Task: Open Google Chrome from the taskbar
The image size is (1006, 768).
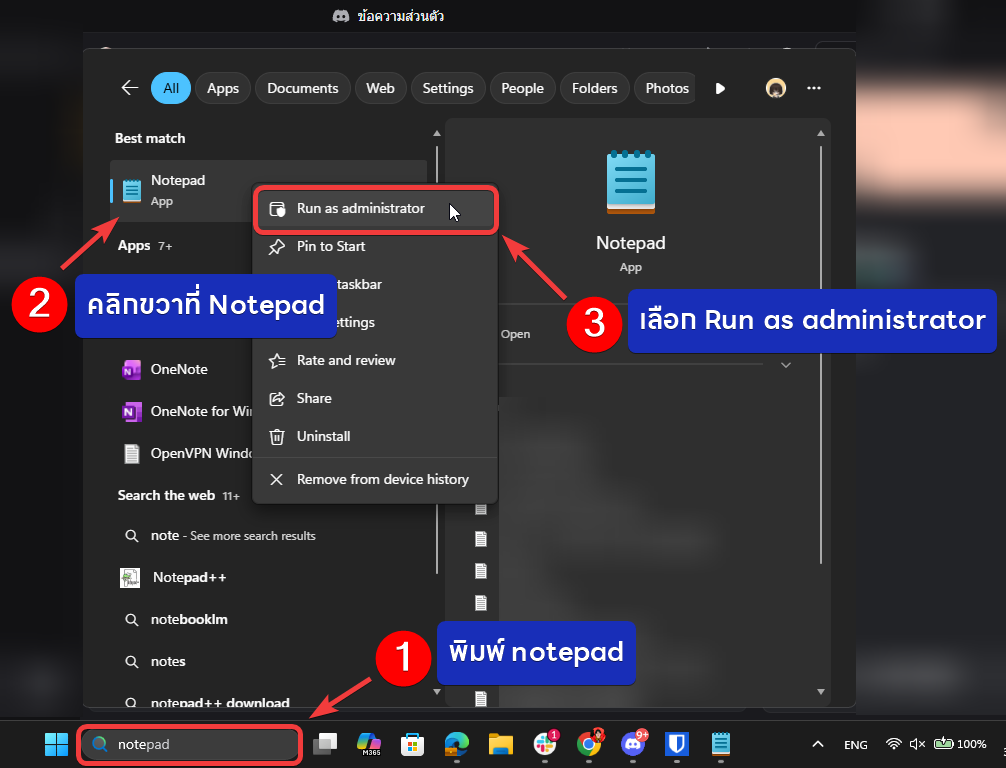Action: 589,744
